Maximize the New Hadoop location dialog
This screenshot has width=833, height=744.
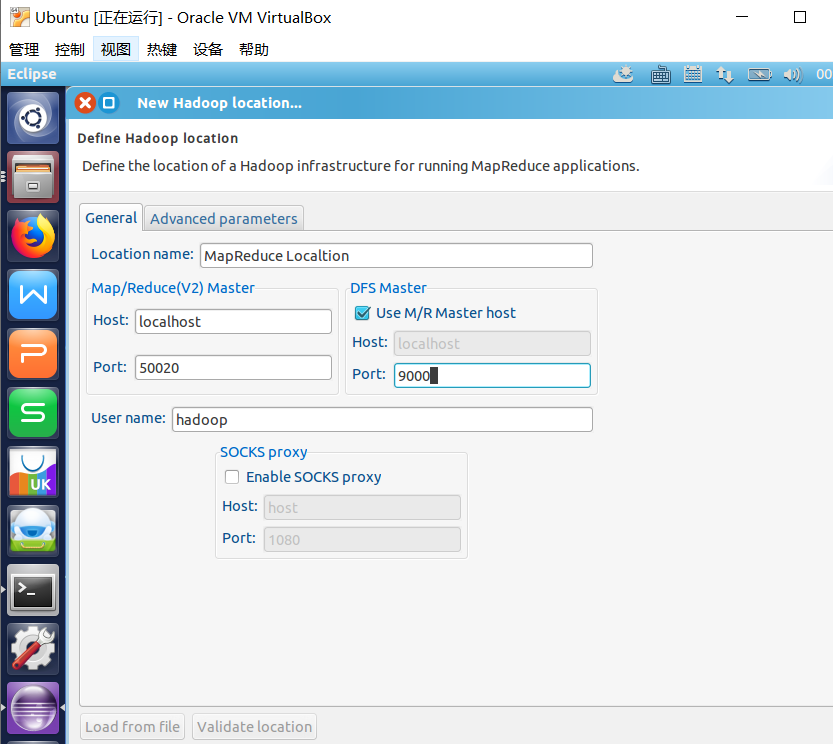108,103
